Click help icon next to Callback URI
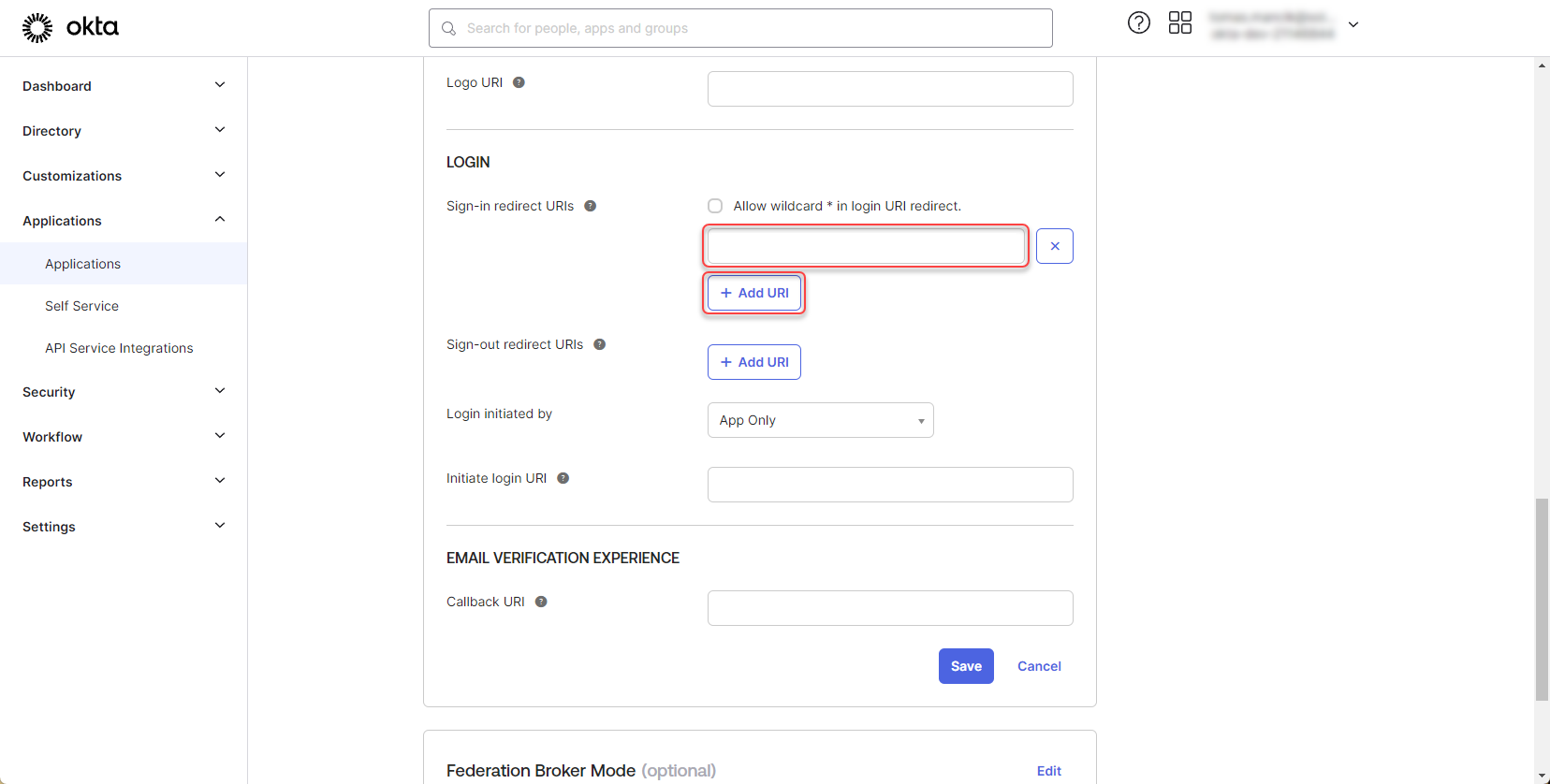Viewport: 1550px width, 784px height. pos(541,602)
